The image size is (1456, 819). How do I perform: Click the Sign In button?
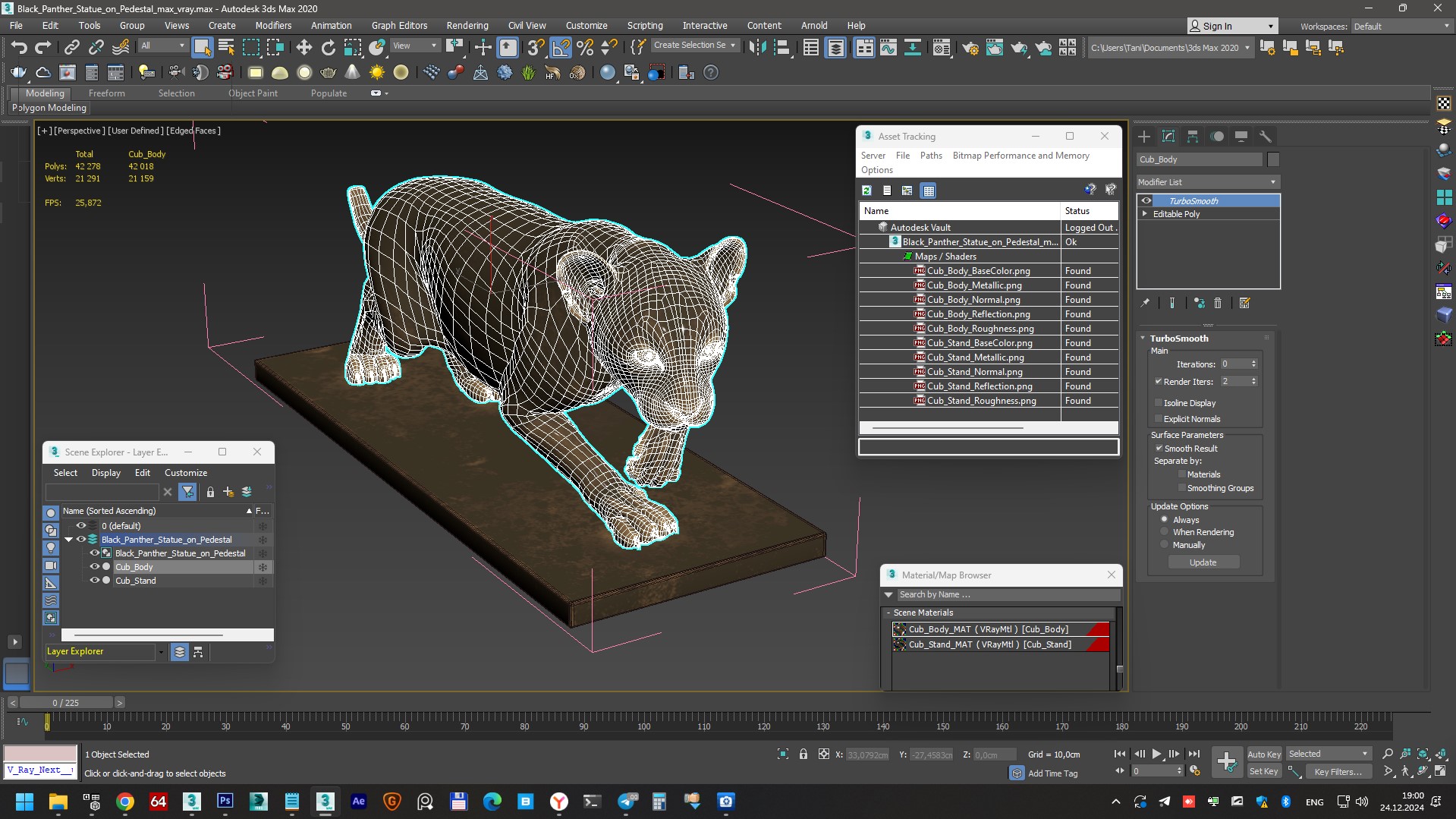(1232, 26)
